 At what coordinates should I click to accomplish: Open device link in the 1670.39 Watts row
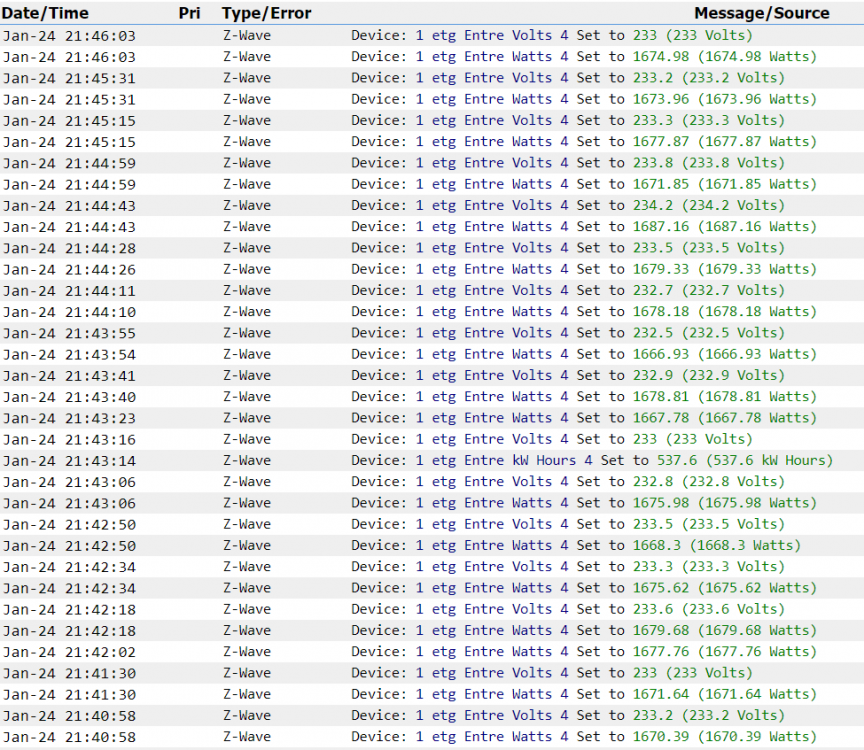coord(492,737)
